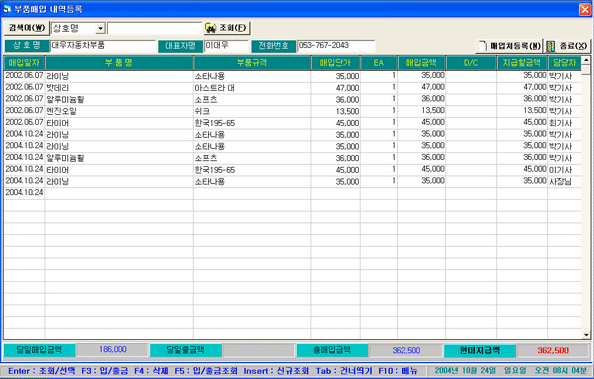Click the EA column header
The image size is (594, 379).
[x=379, y=63]
